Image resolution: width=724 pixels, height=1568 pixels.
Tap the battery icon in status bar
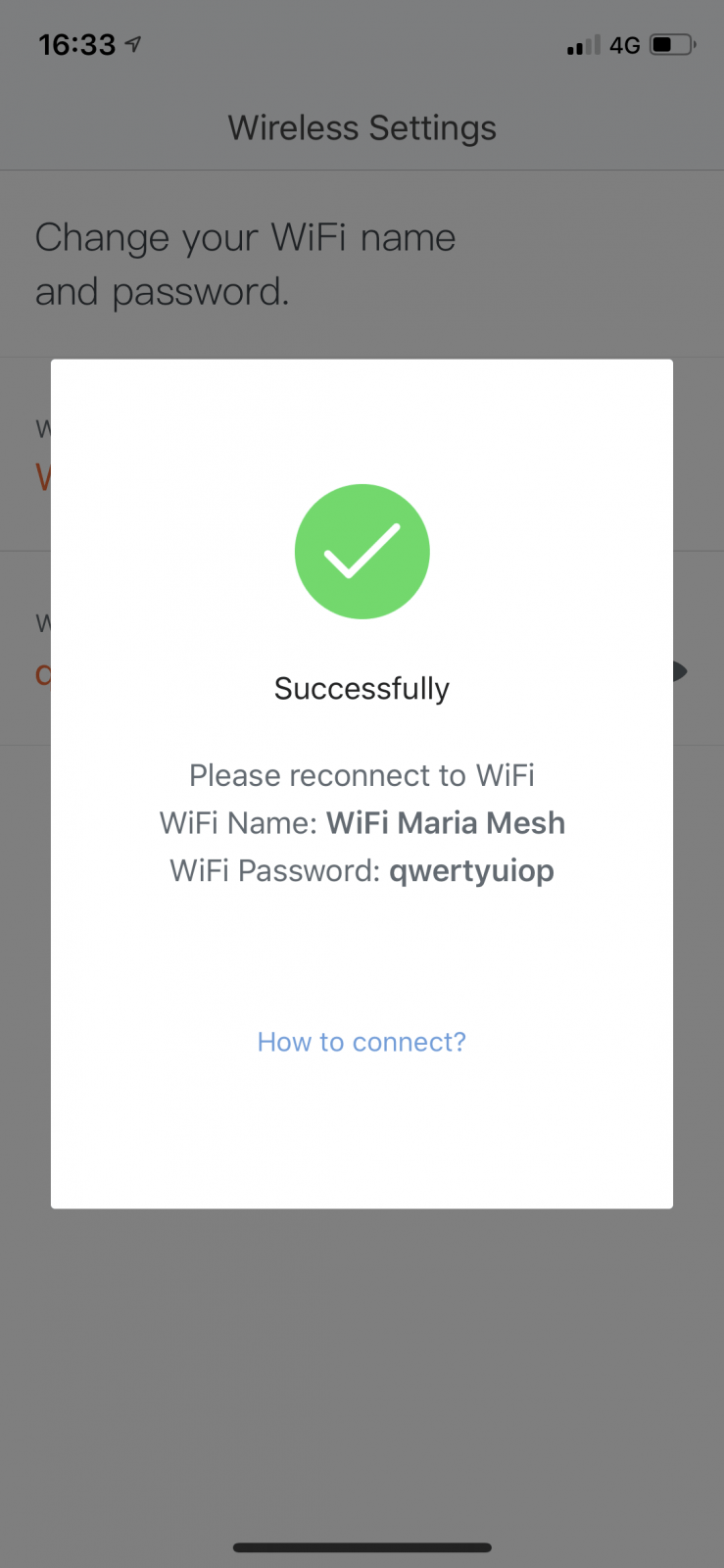tap(672, 44)
